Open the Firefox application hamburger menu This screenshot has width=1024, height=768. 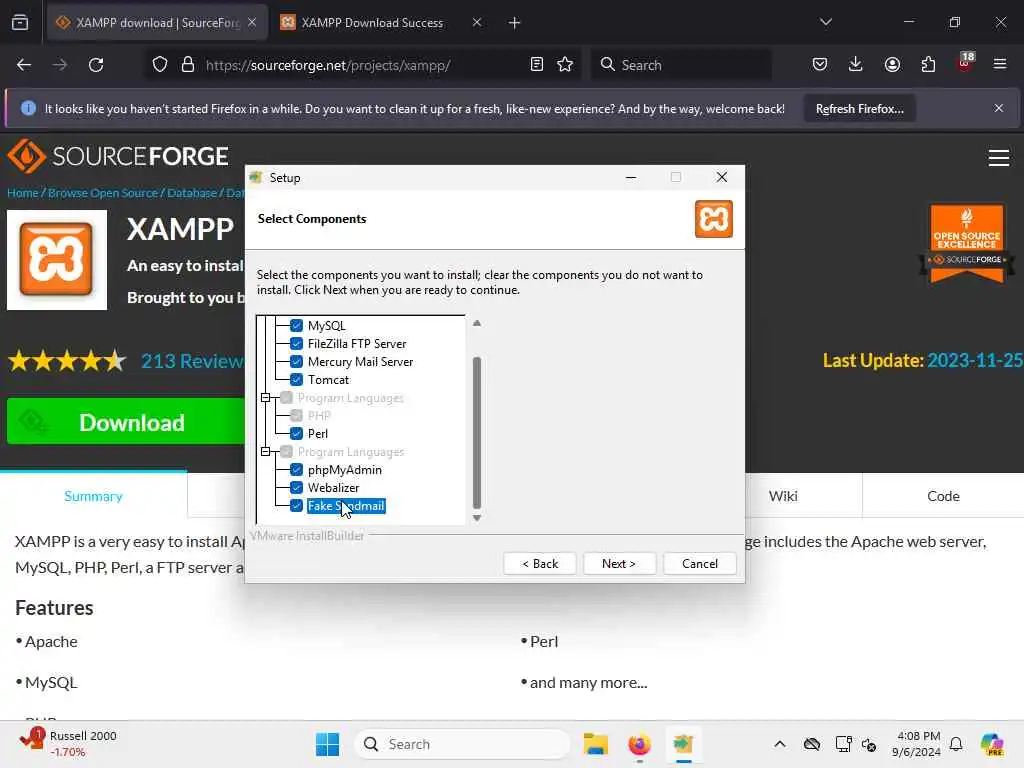[x=1000, y=65]
